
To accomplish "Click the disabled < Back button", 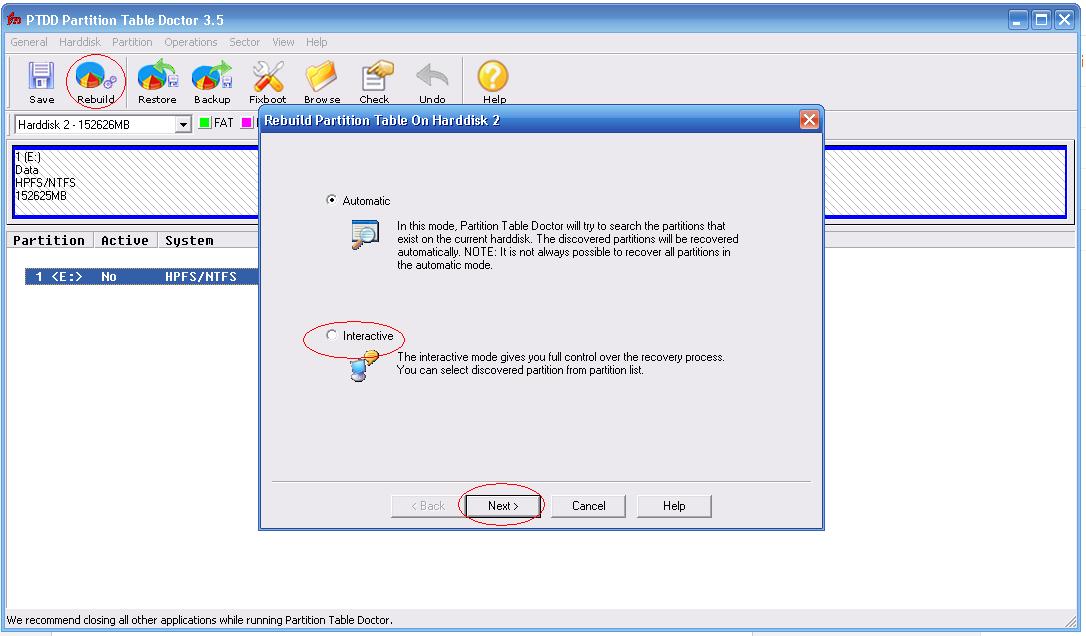I will pyautogui.click(x=428, y=506).
